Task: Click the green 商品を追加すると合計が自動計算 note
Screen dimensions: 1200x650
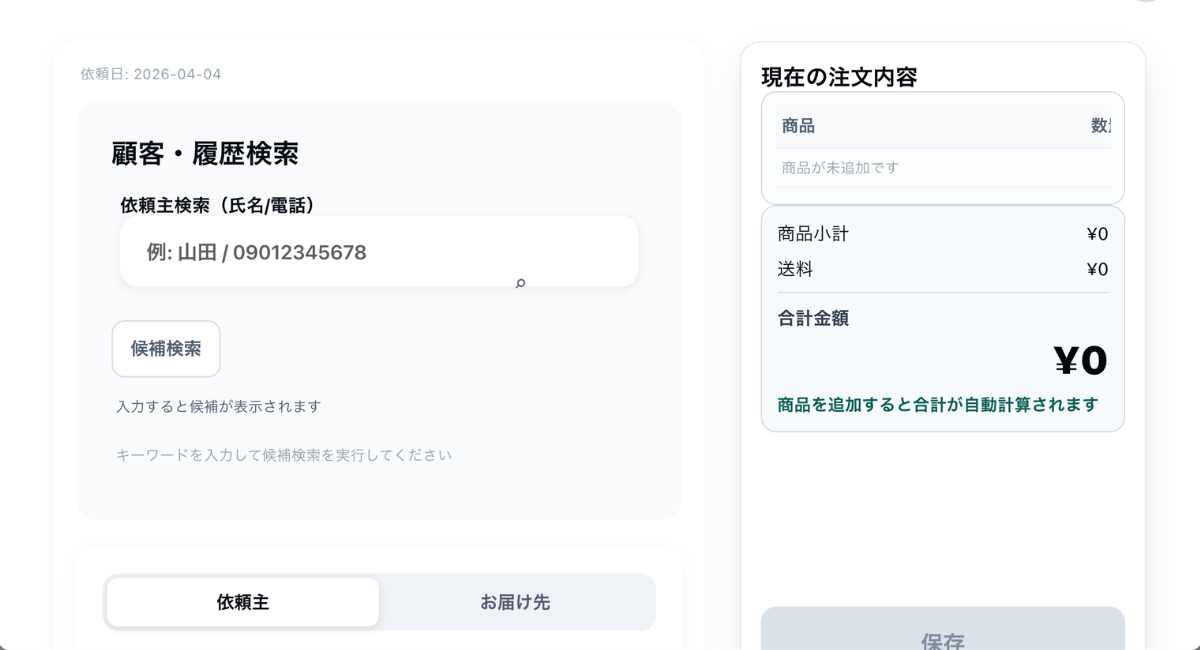Action: click(x=937, y=404)
